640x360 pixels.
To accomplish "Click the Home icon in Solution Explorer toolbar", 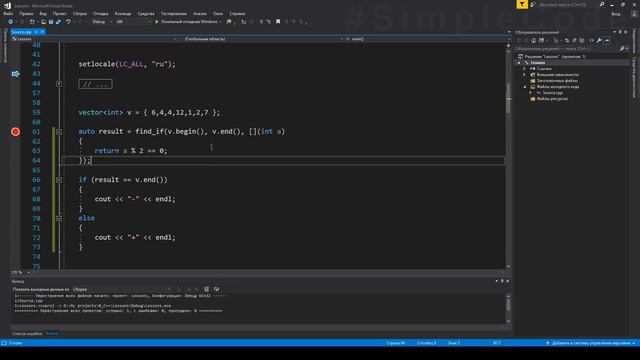I will point(533,40).
